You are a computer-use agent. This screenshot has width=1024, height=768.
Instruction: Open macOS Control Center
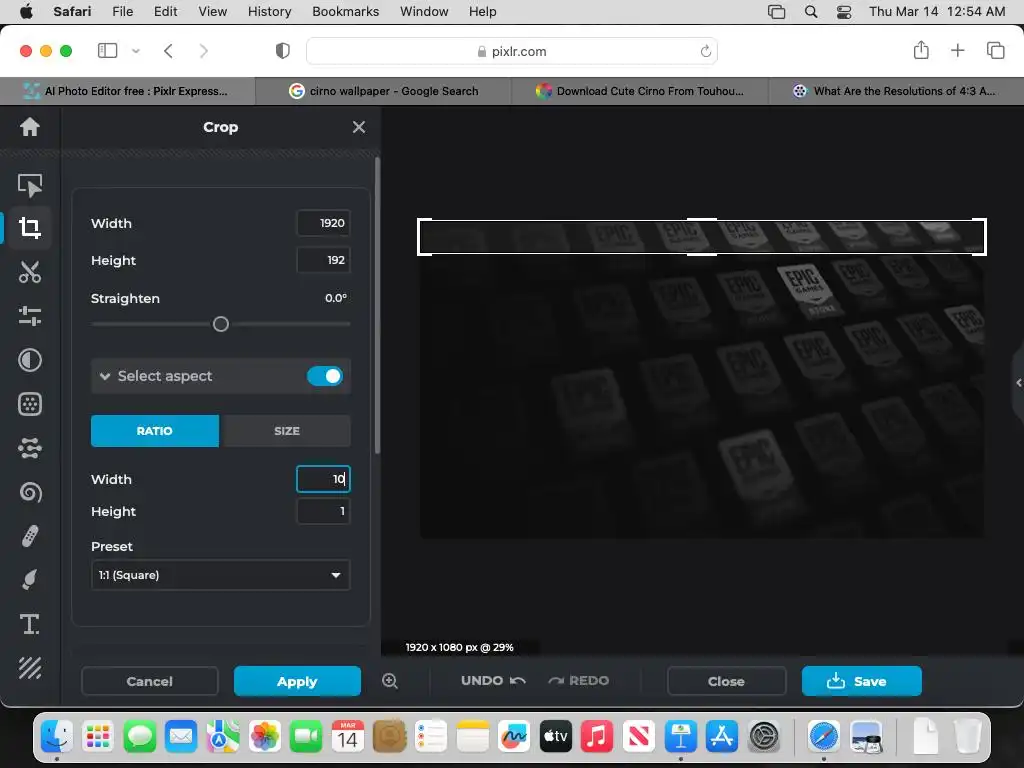(x=844, y=12)
